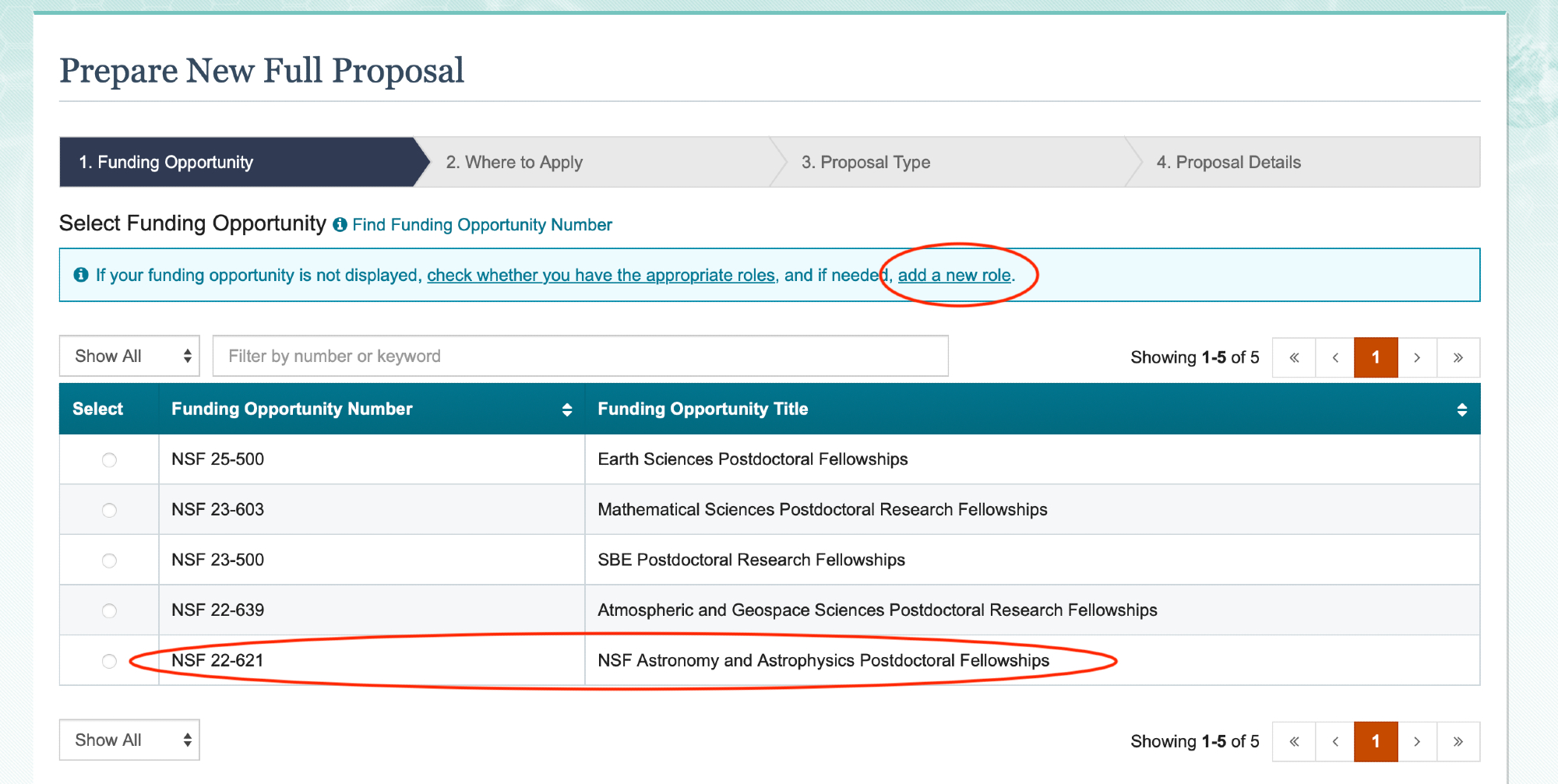
Task: Open the top Show All dropdown
Action: pyautogui.click(x=130, y=357)
